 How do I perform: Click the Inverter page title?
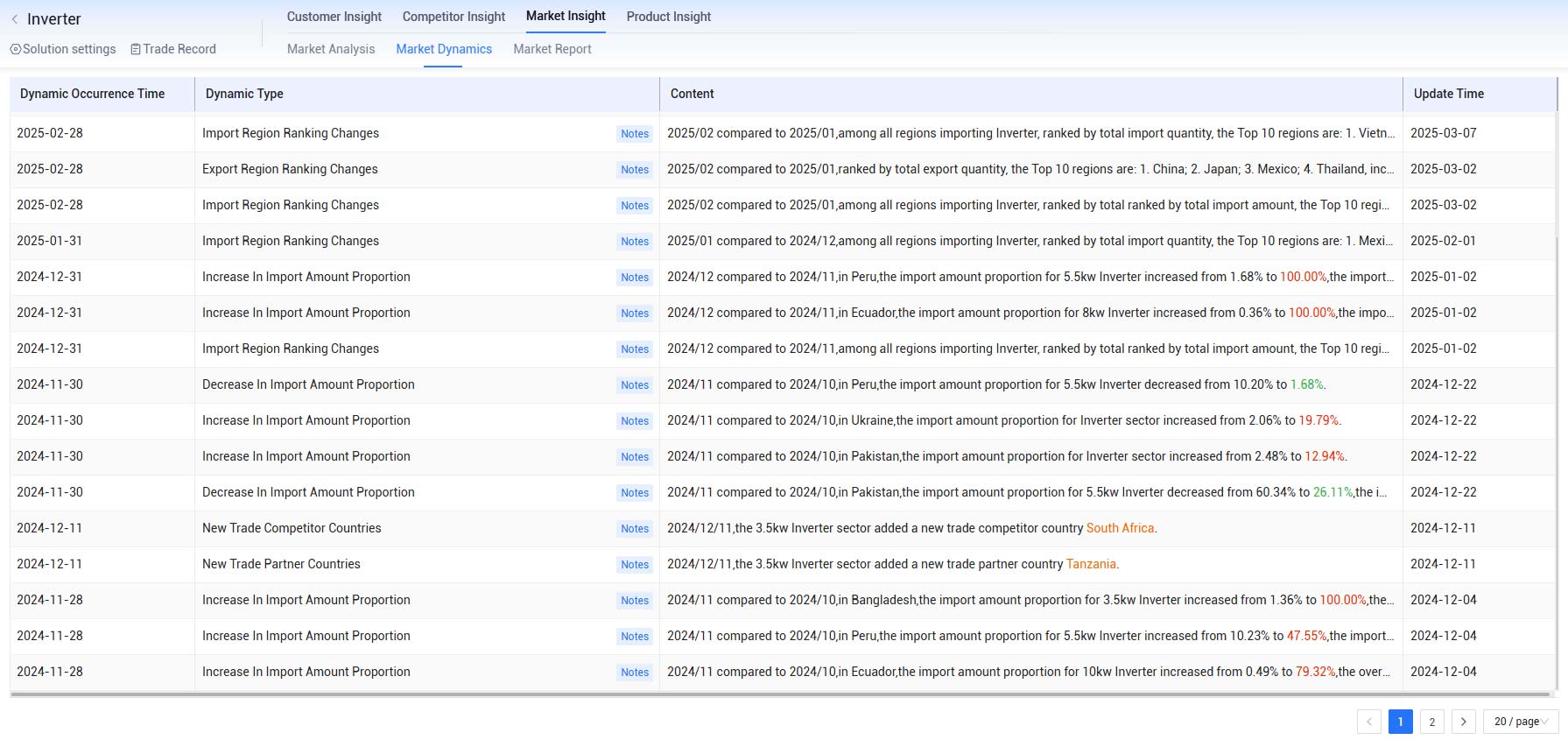(53, 19)
